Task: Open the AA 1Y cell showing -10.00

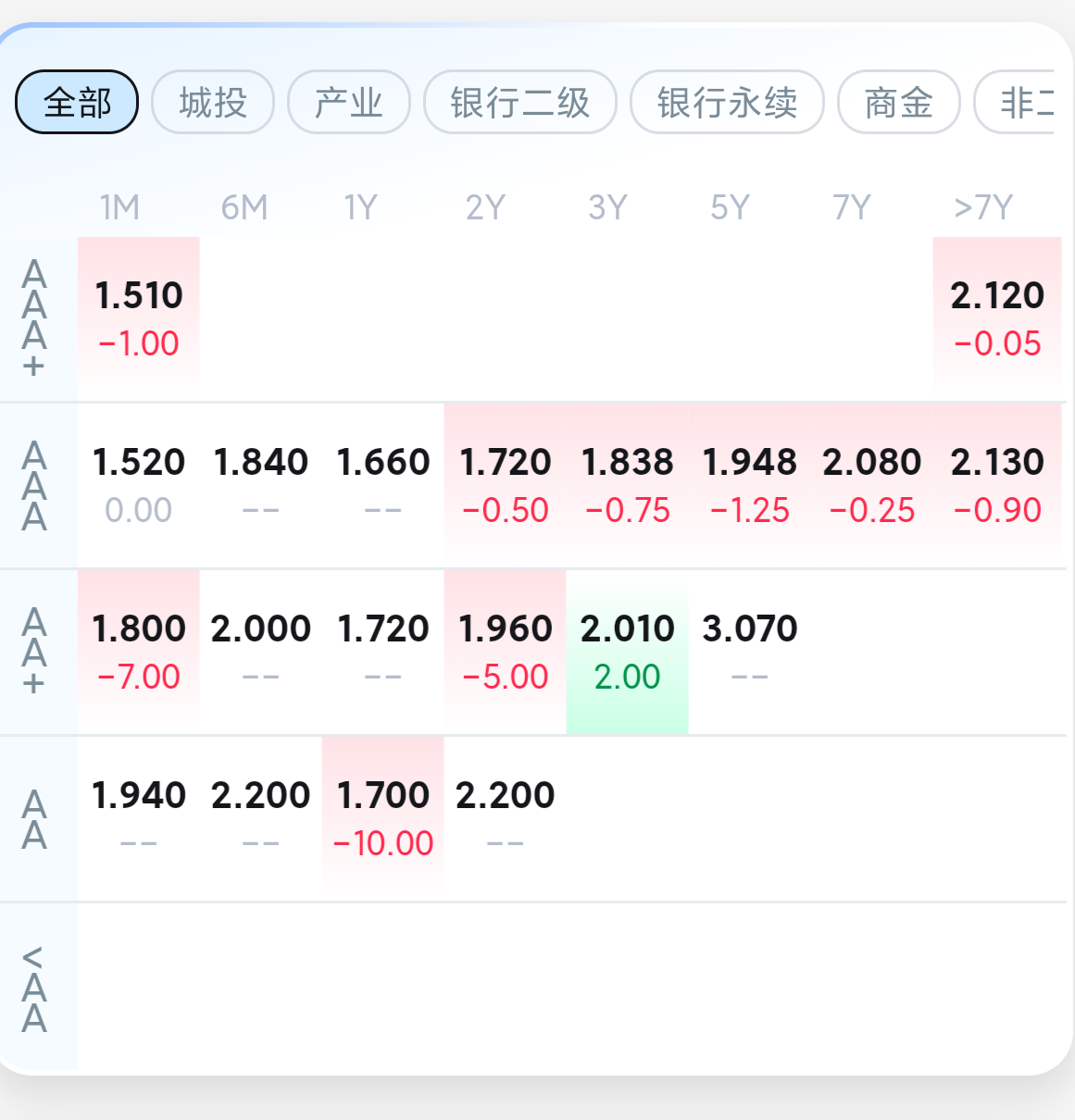Action: pos(383,818)
